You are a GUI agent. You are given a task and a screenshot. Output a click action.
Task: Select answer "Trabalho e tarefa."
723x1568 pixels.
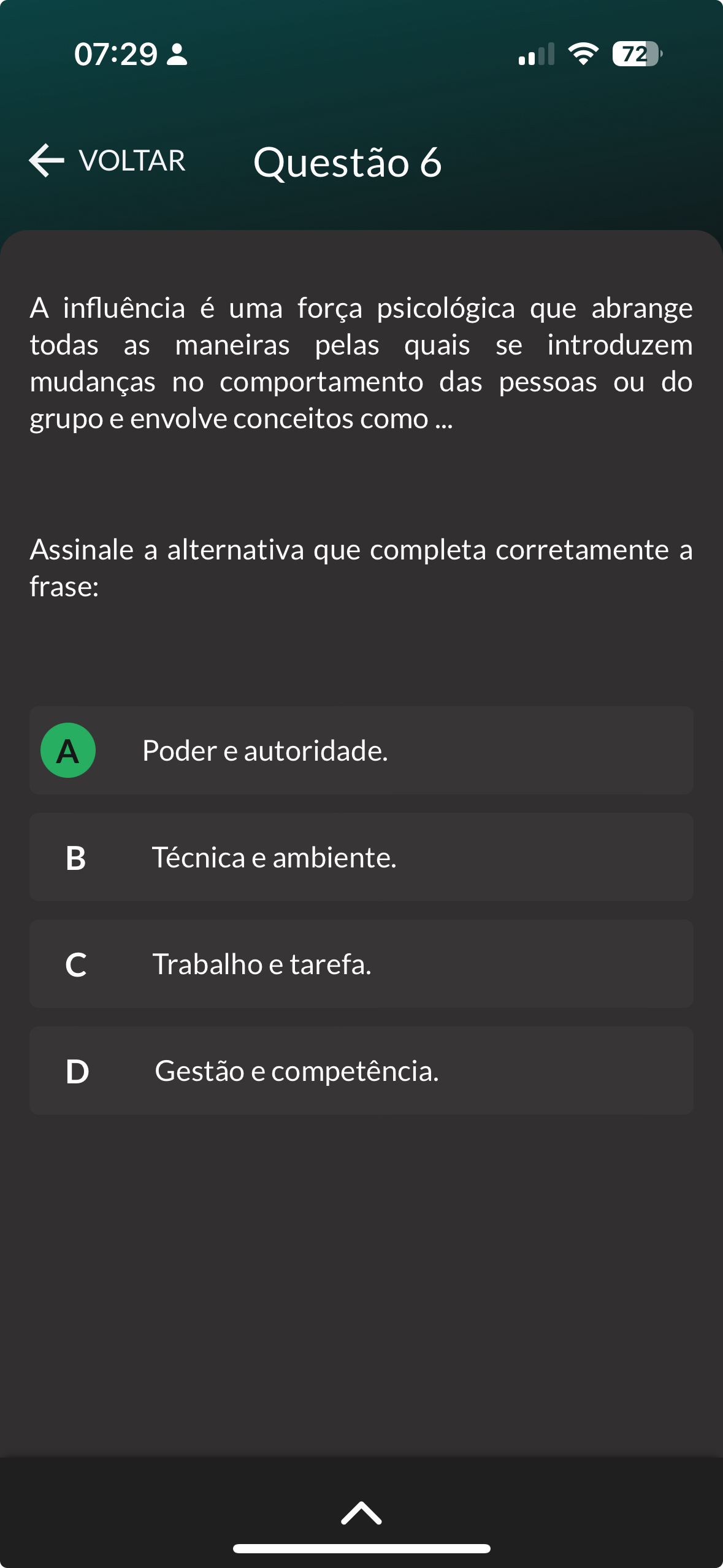click(262, 964)
